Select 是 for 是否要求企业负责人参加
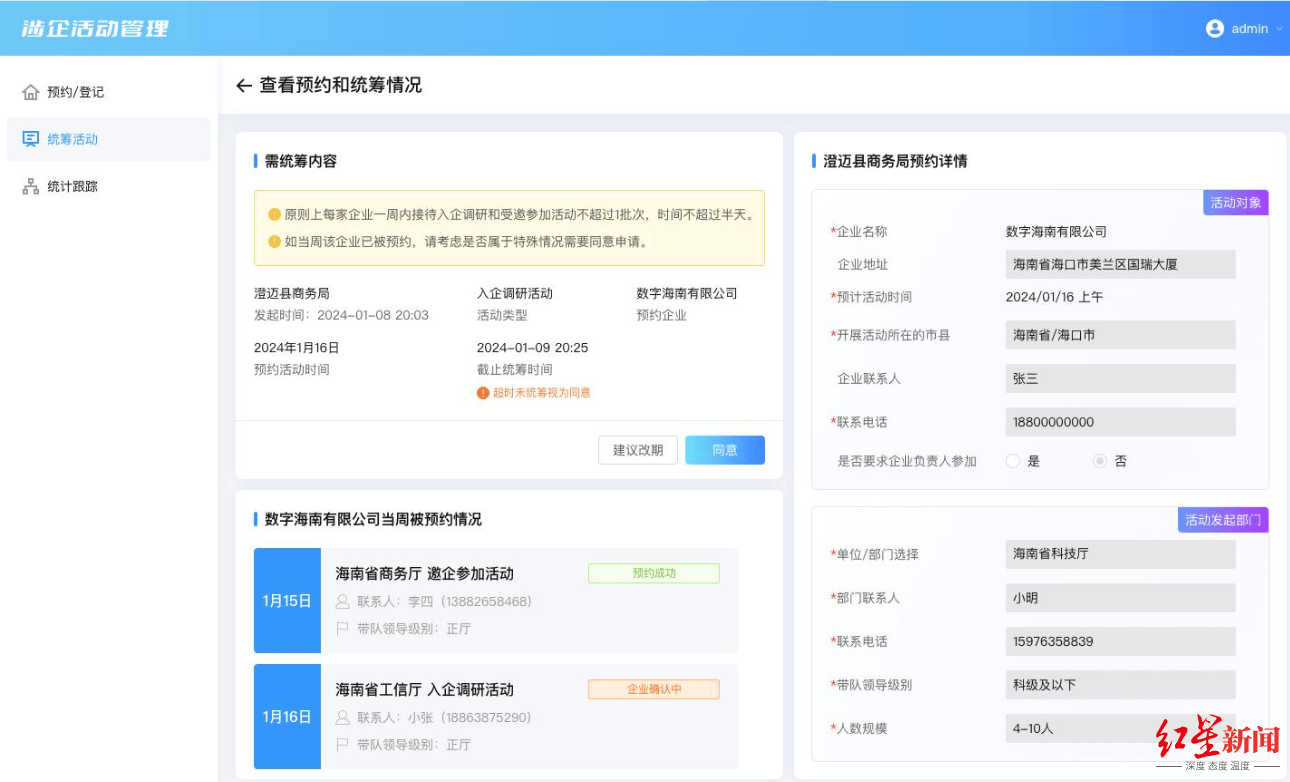This screenshot has width=1290, height=782. pyautogui.click(x=1013, y=461)
